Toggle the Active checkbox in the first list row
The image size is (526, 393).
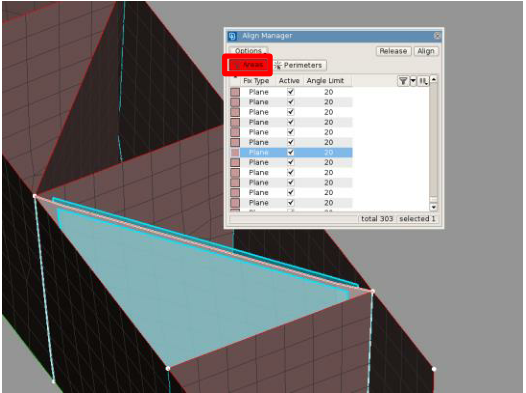pyautogui.click(x=291, y=92)
